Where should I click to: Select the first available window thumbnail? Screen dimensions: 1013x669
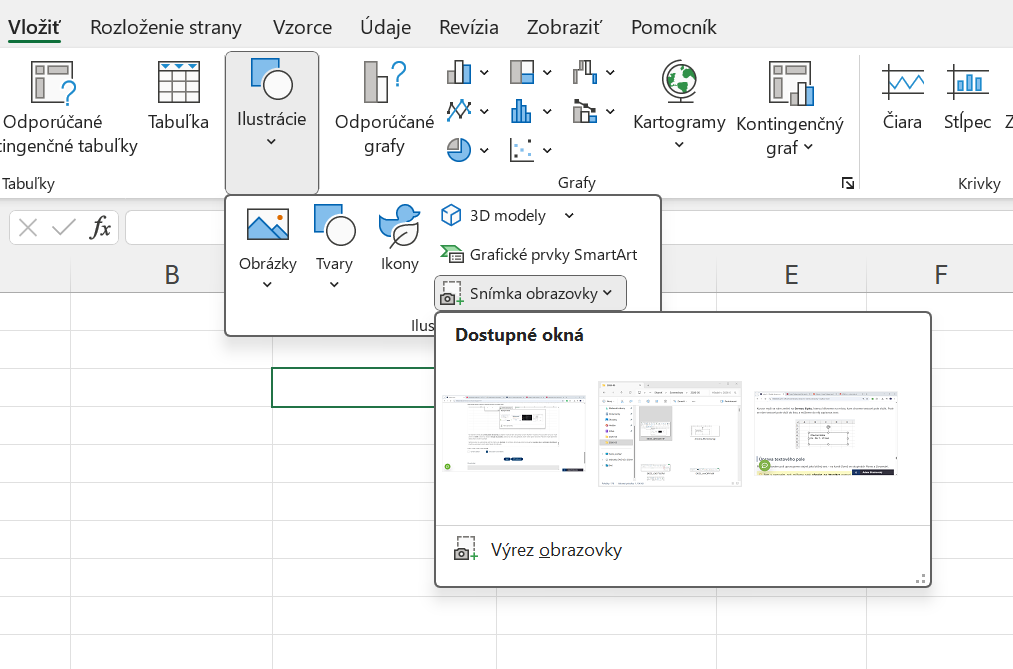(x=514, y=434)
